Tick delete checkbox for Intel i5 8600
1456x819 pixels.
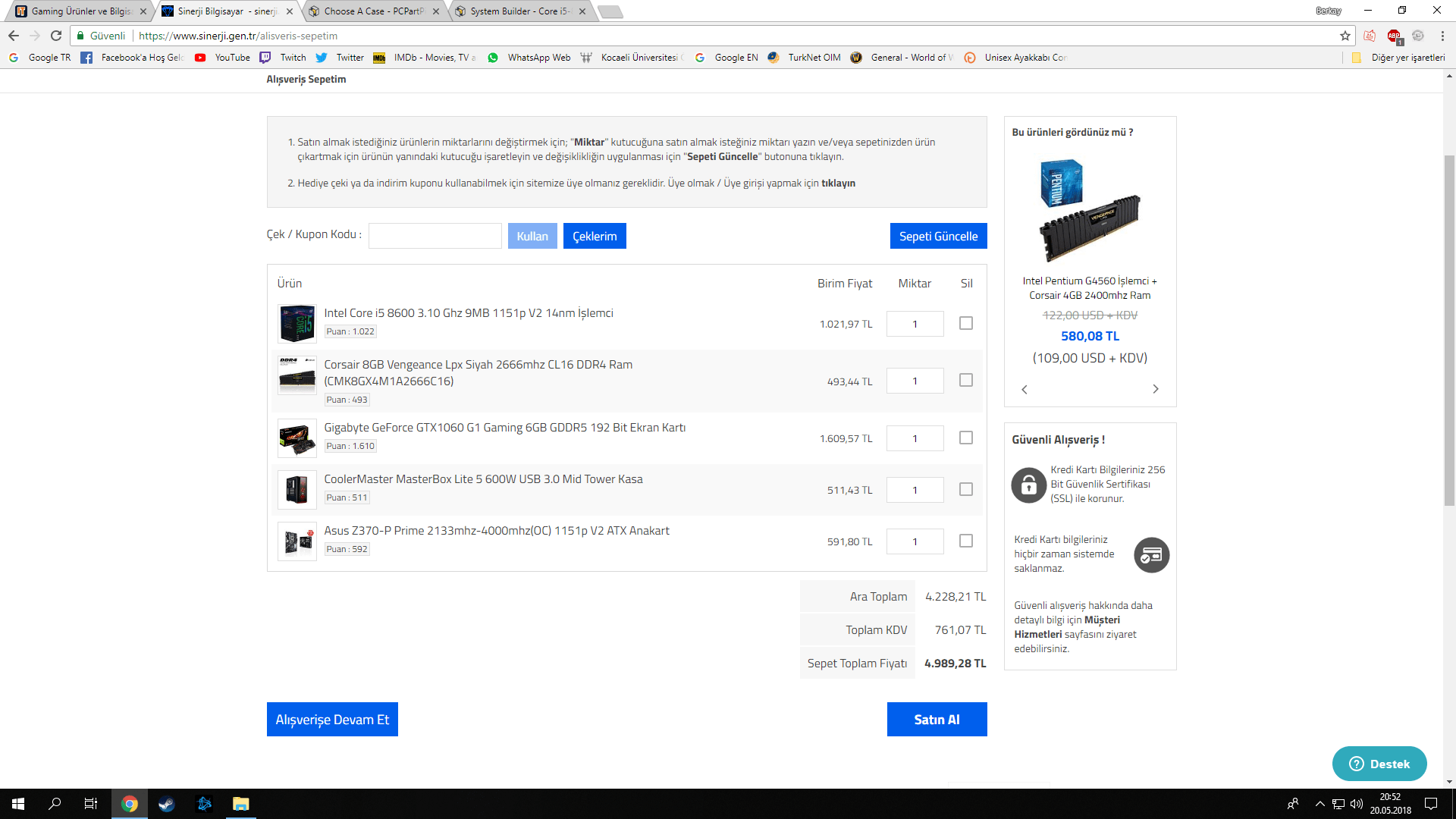coord(965,323)
